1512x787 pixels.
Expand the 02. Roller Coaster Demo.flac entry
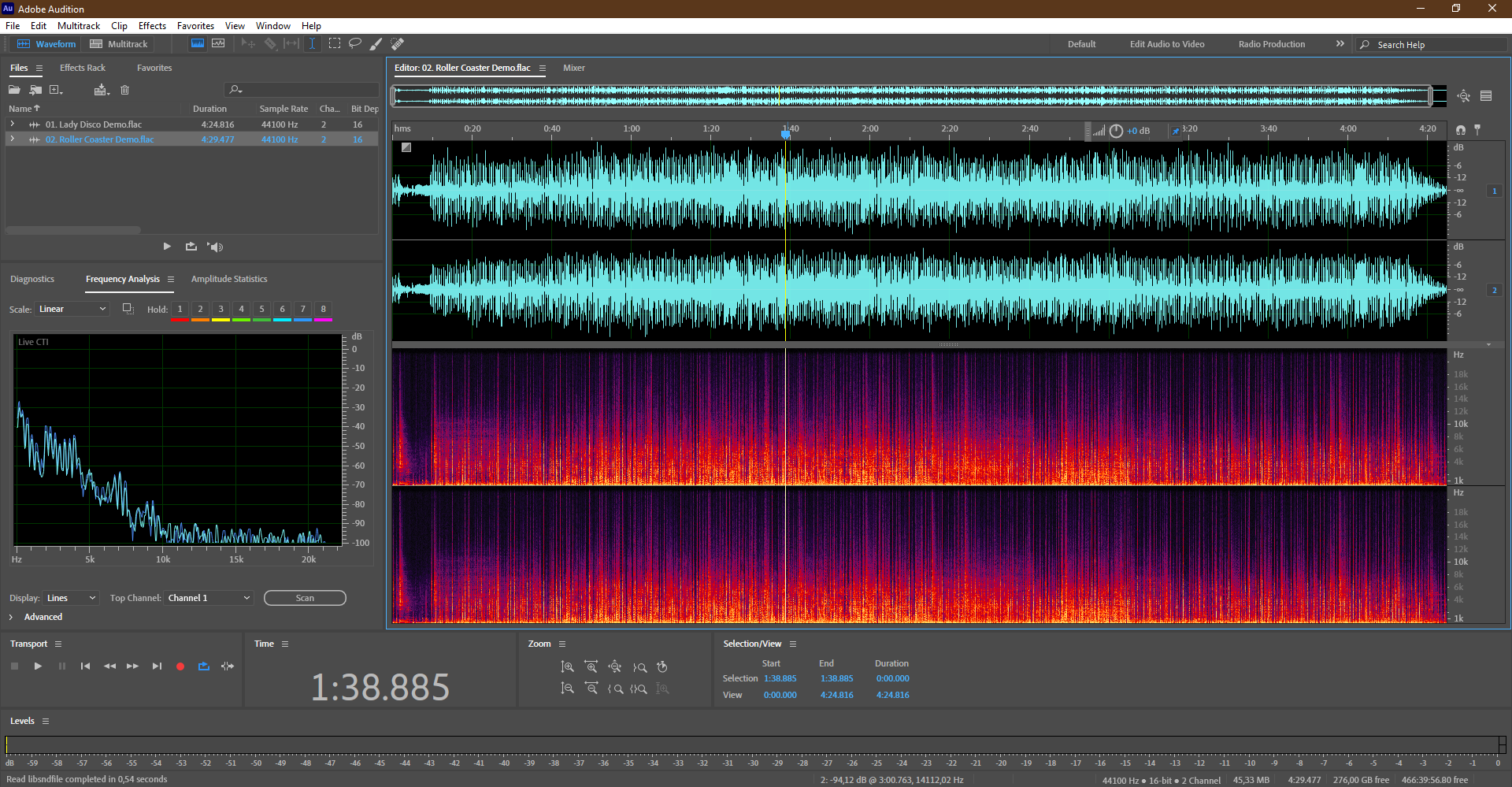coord(13,139)
